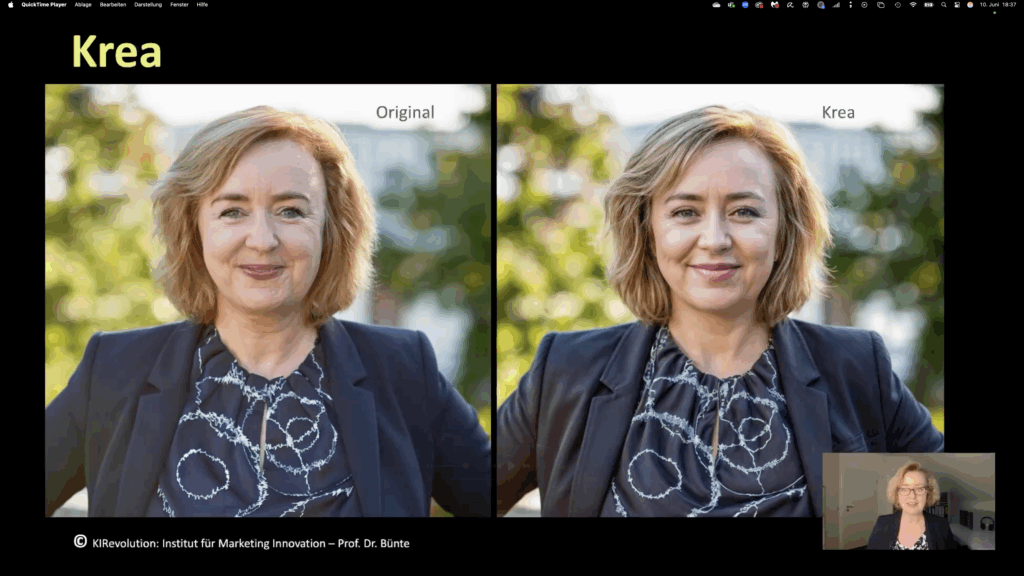This screenshot has height=576, width=1024.
Task: Click the Original portrait photo
Action: coord(268,300)
